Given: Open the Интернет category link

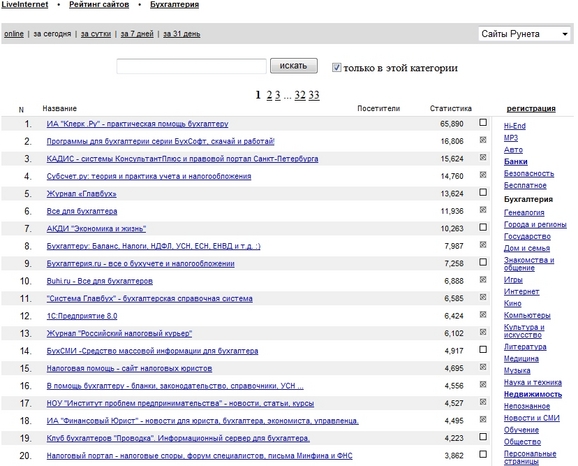Looking at the screenshot, I should (522, 291).
